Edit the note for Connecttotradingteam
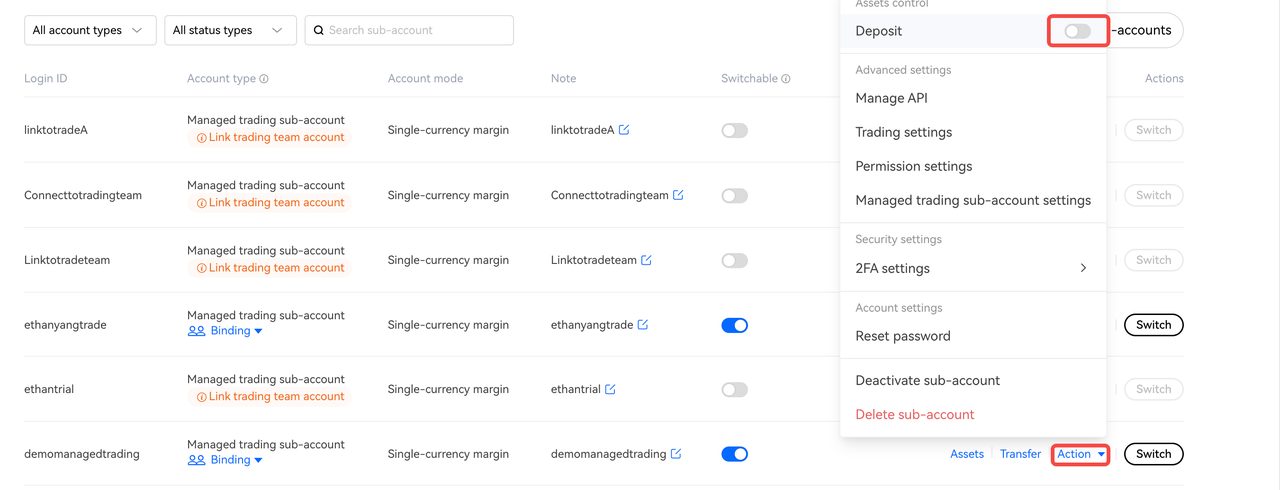1280x490 pixels. coord(678,195)
